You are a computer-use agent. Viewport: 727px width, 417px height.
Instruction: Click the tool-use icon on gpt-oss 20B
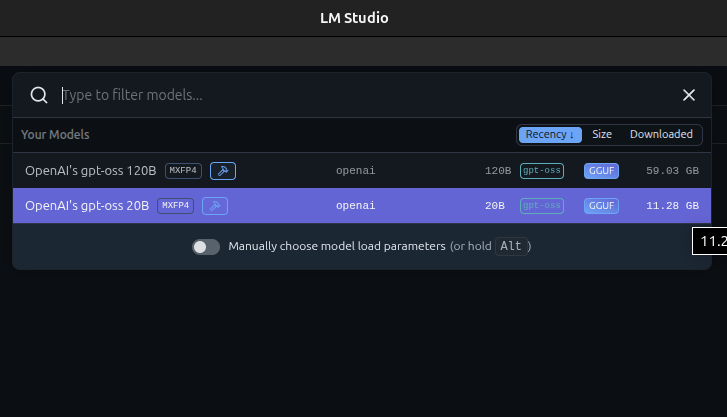(215, 206)
